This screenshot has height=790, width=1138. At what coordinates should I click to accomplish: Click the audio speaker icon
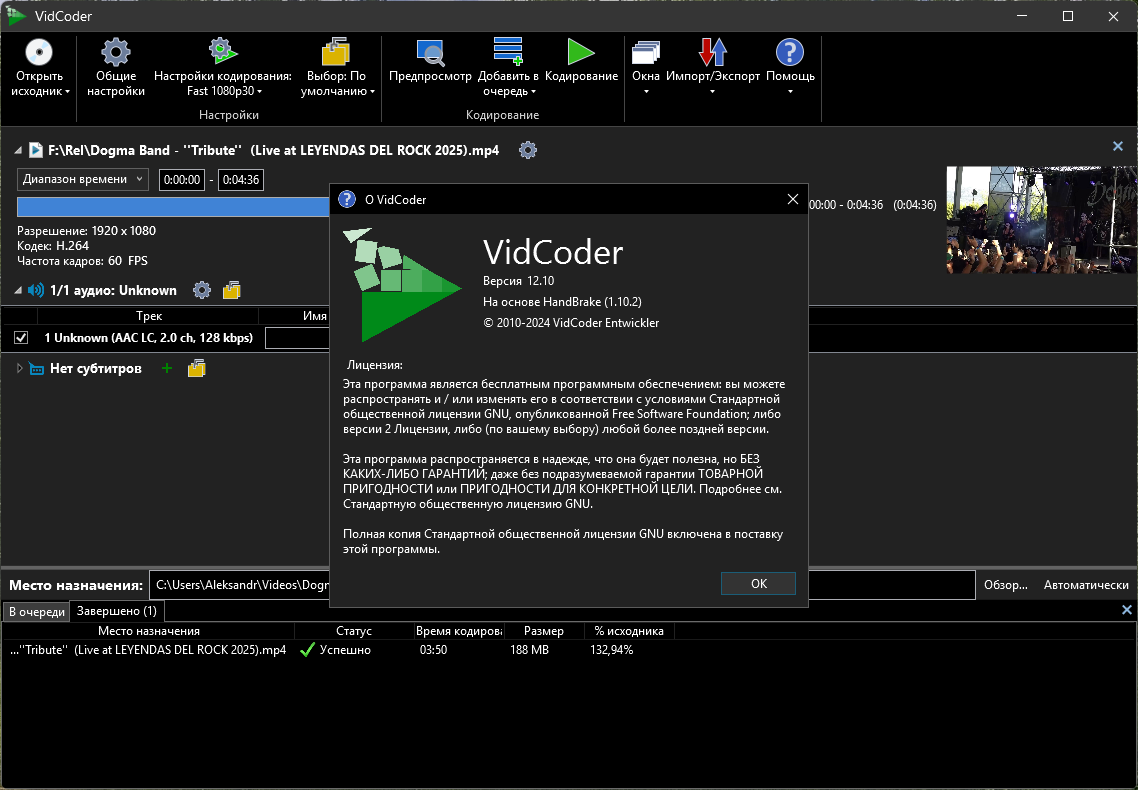35,290
